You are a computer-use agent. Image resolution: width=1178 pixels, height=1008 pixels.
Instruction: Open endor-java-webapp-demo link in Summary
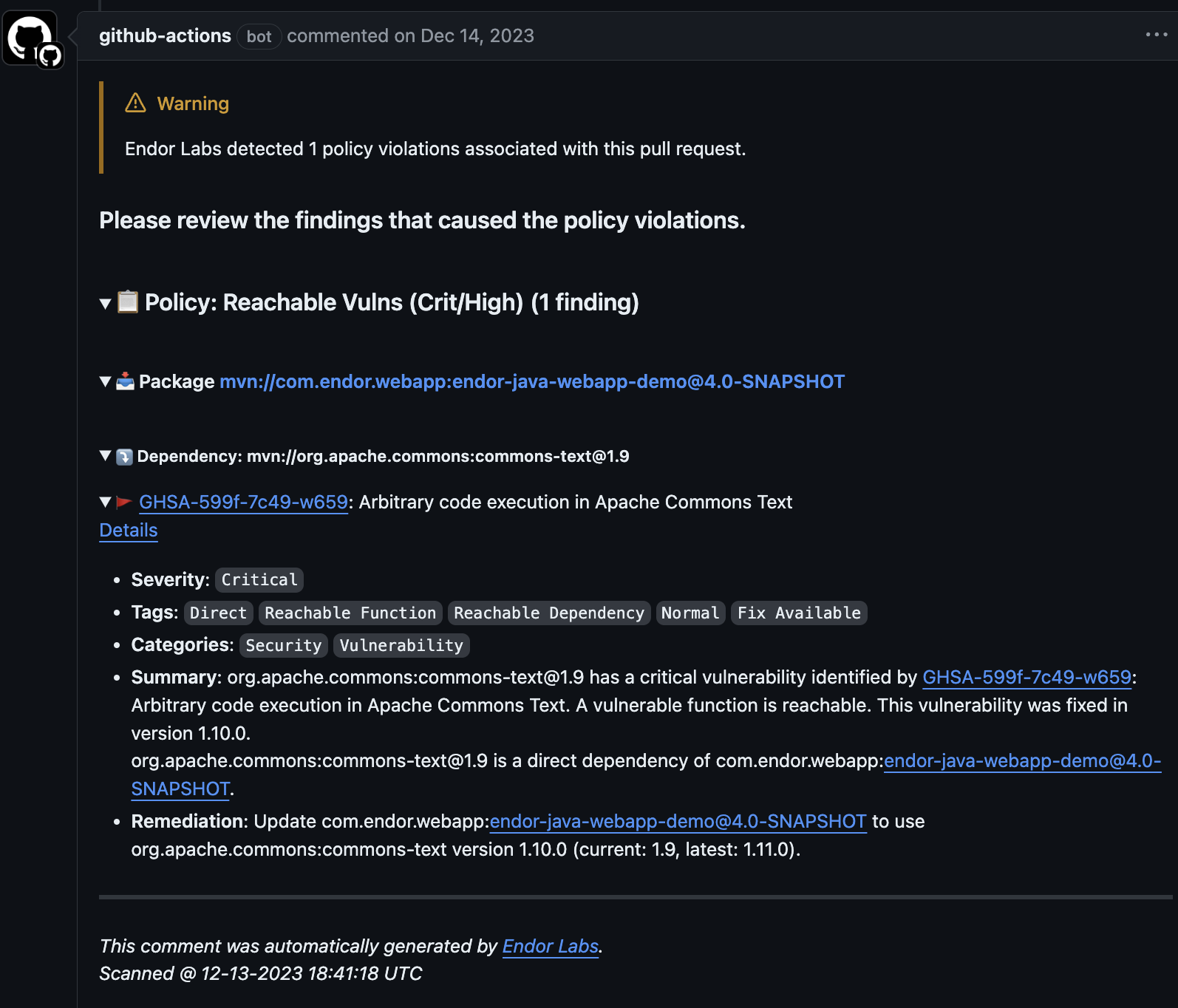[x=1022, y=761]
